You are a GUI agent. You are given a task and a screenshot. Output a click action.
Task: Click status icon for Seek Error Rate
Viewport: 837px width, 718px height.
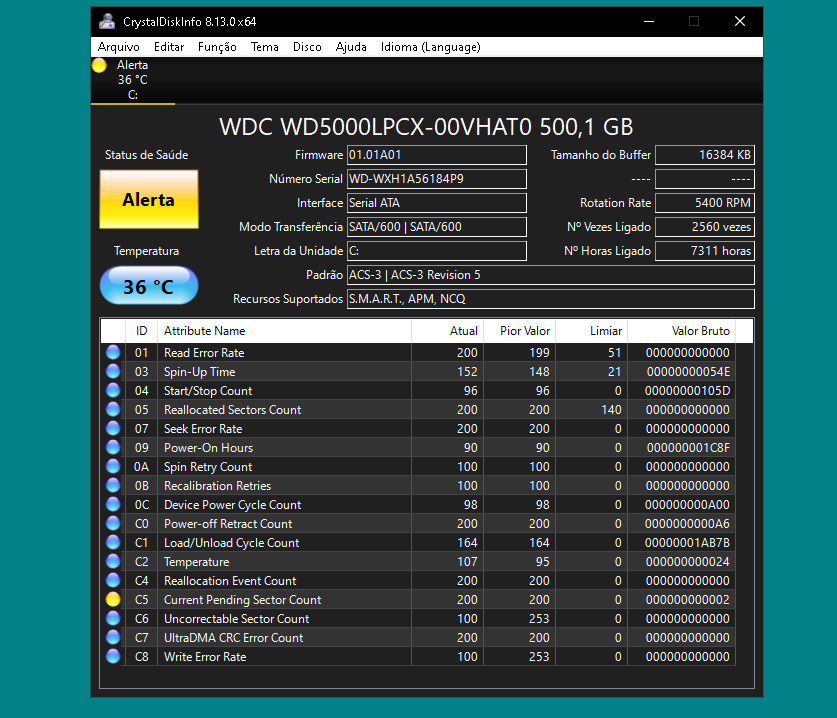[x=113, y=428]
